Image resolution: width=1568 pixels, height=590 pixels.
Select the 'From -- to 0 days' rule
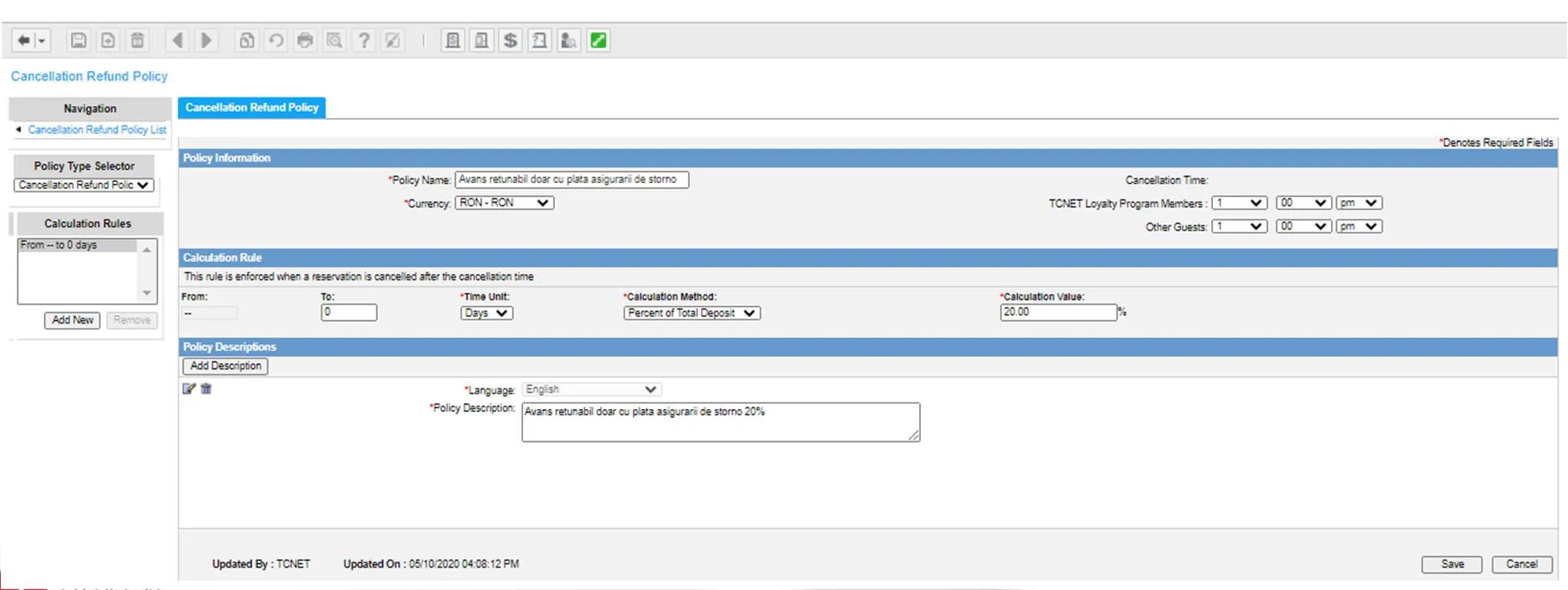77,245
